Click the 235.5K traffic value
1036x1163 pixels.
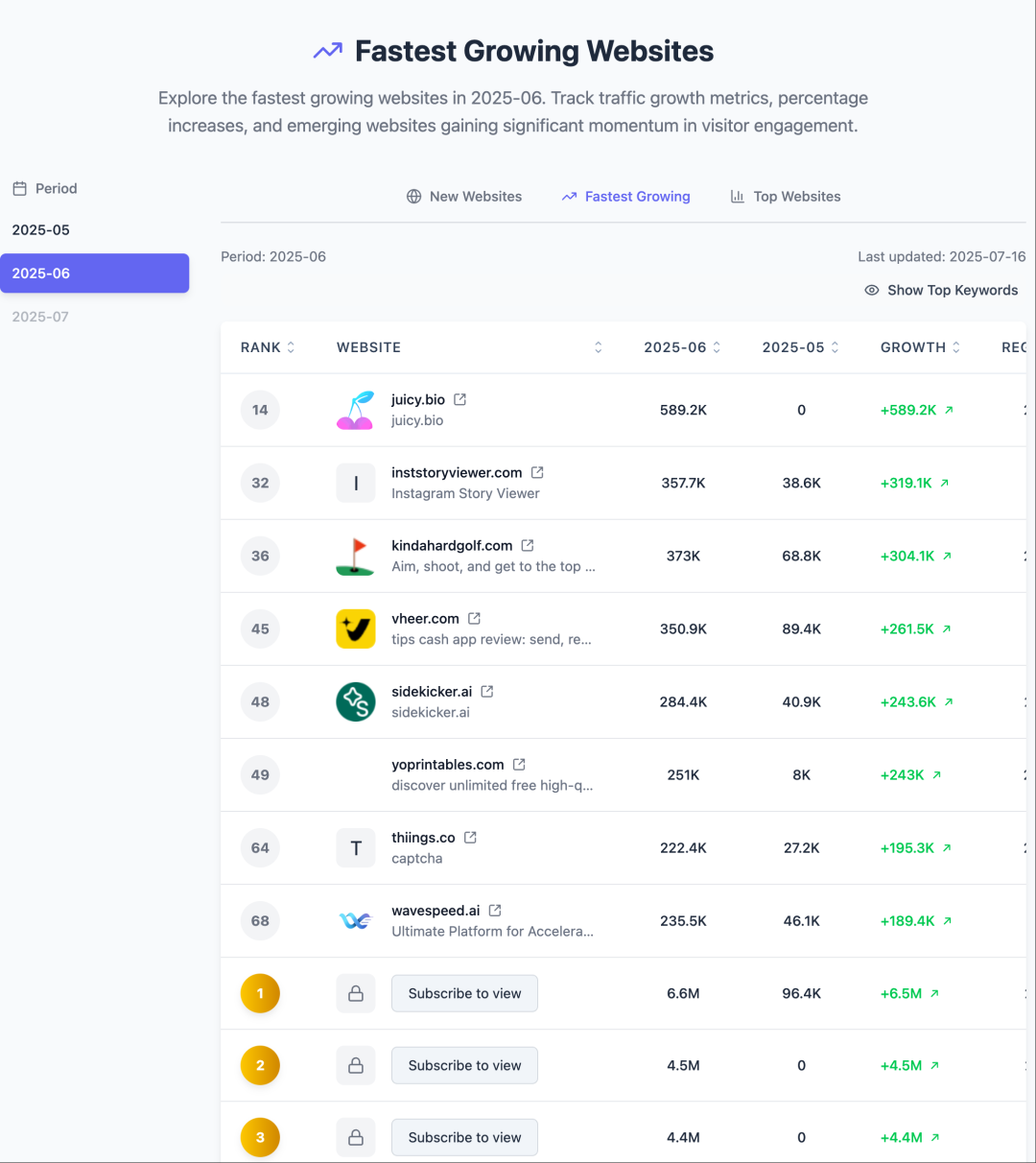683,920
